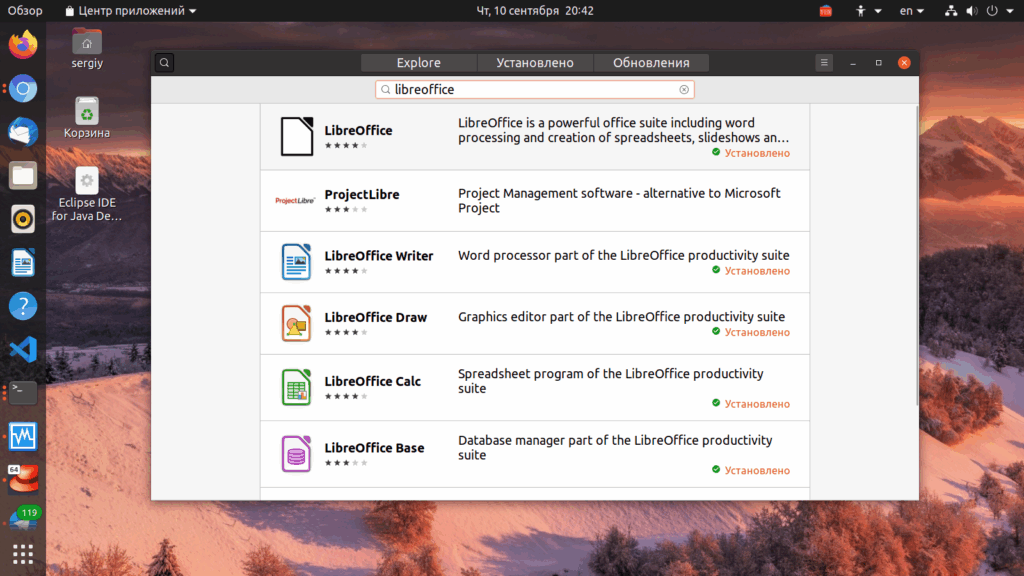1024x576 pixels.
Task: Click the LibreOffice Base app icon
Action: [296, 454]
